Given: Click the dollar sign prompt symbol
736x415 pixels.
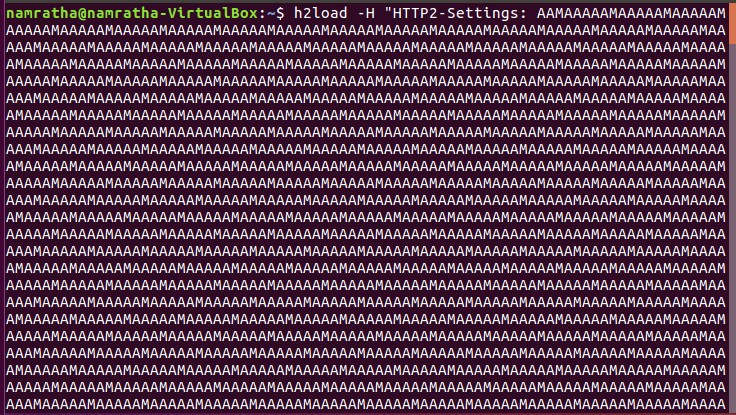Looking at the screenshot, I should click(280, 13).
